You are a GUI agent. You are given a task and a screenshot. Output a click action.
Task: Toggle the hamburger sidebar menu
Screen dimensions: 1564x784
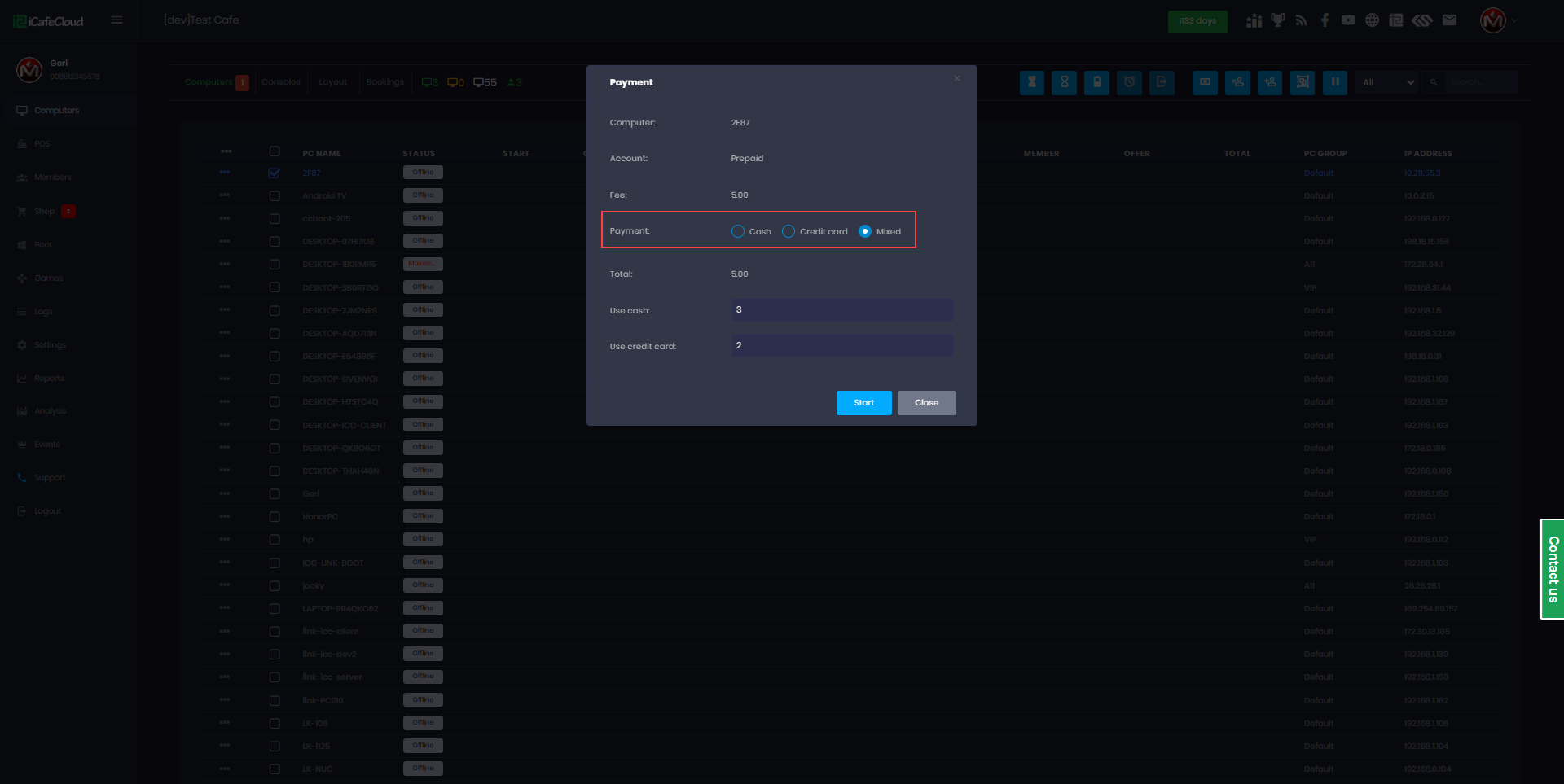click(117, 20)
